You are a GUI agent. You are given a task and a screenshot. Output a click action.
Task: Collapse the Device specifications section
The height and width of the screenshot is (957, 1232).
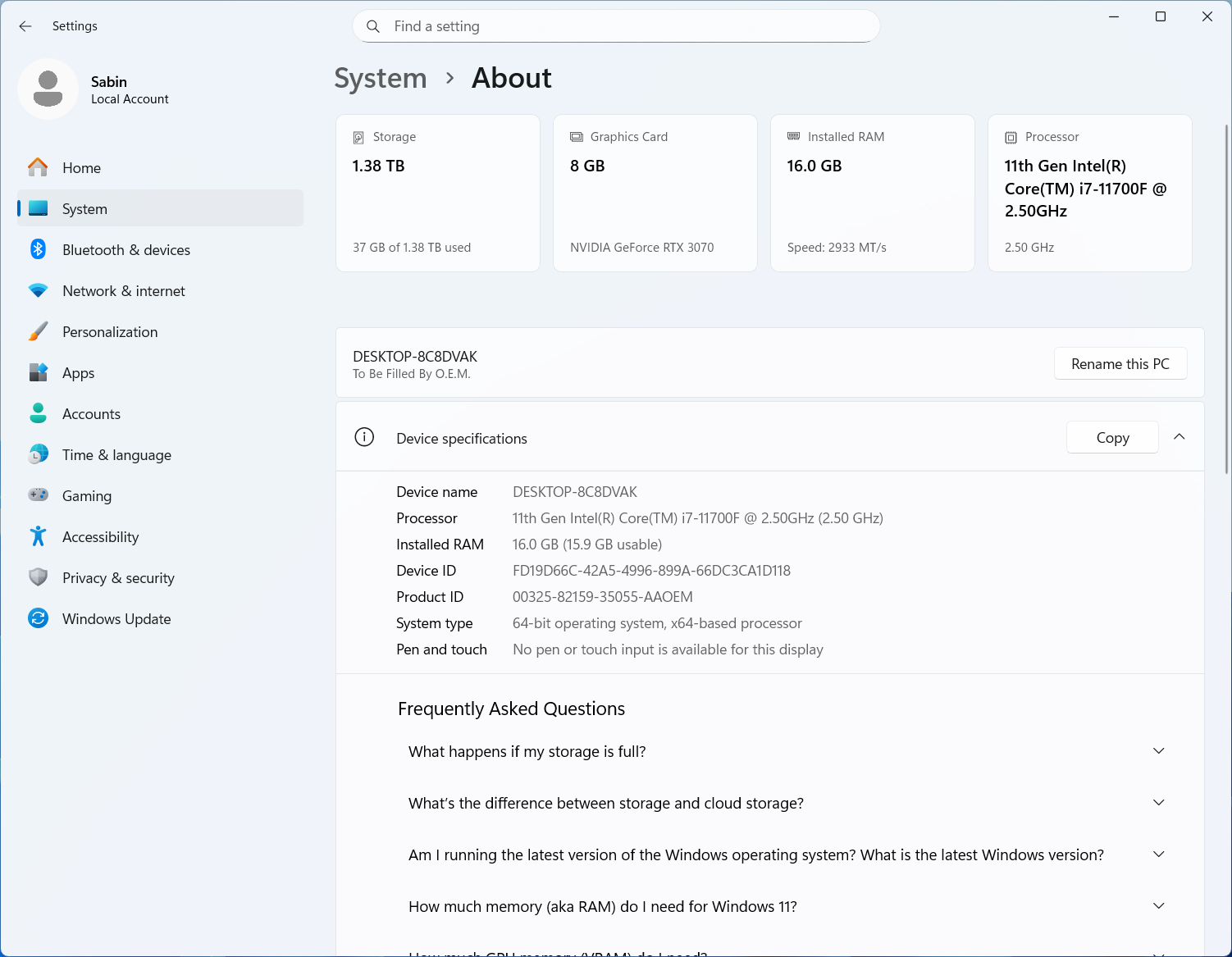pos(1179,437)
